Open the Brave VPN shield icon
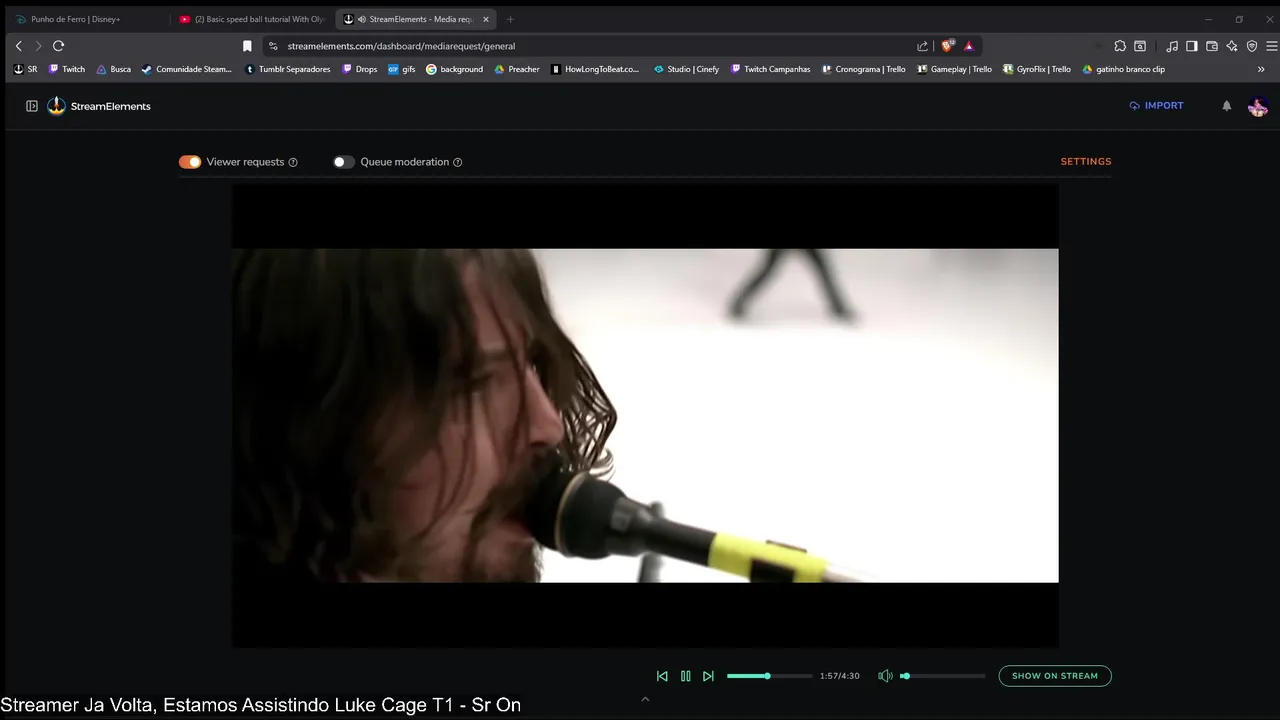This screenshot has width=1280, height=720. [x=1252, y=46]
